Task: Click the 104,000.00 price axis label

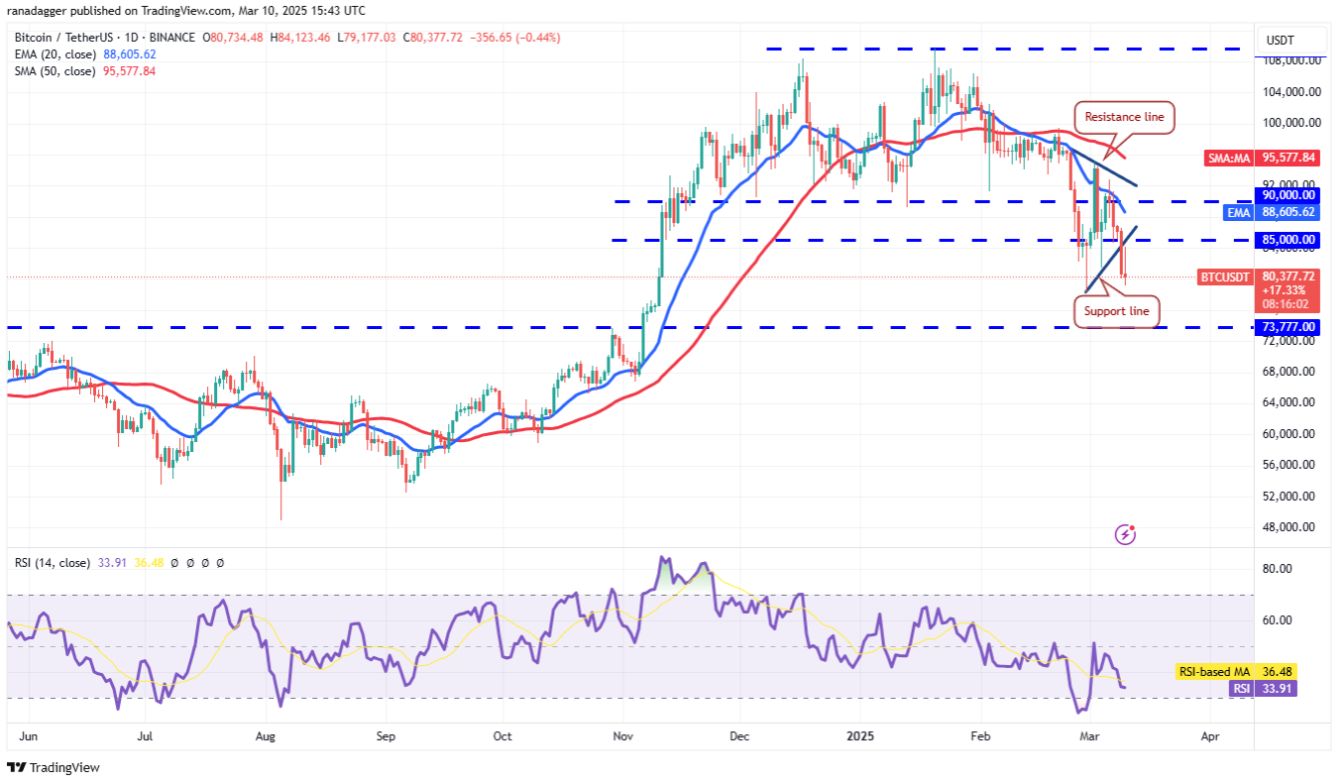Action: coord(1291,91)
